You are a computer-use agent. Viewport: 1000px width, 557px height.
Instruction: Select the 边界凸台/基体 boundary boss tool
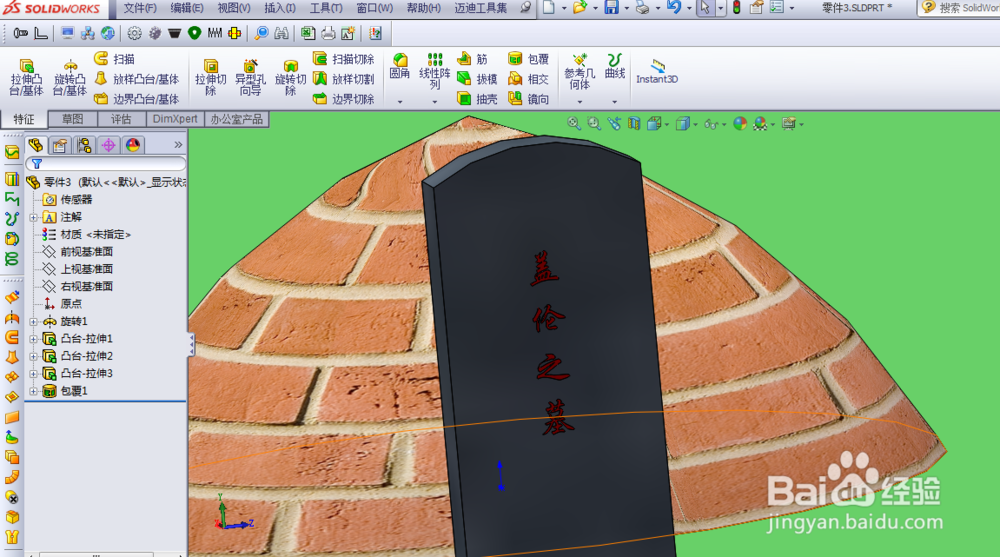pos(136,98)
